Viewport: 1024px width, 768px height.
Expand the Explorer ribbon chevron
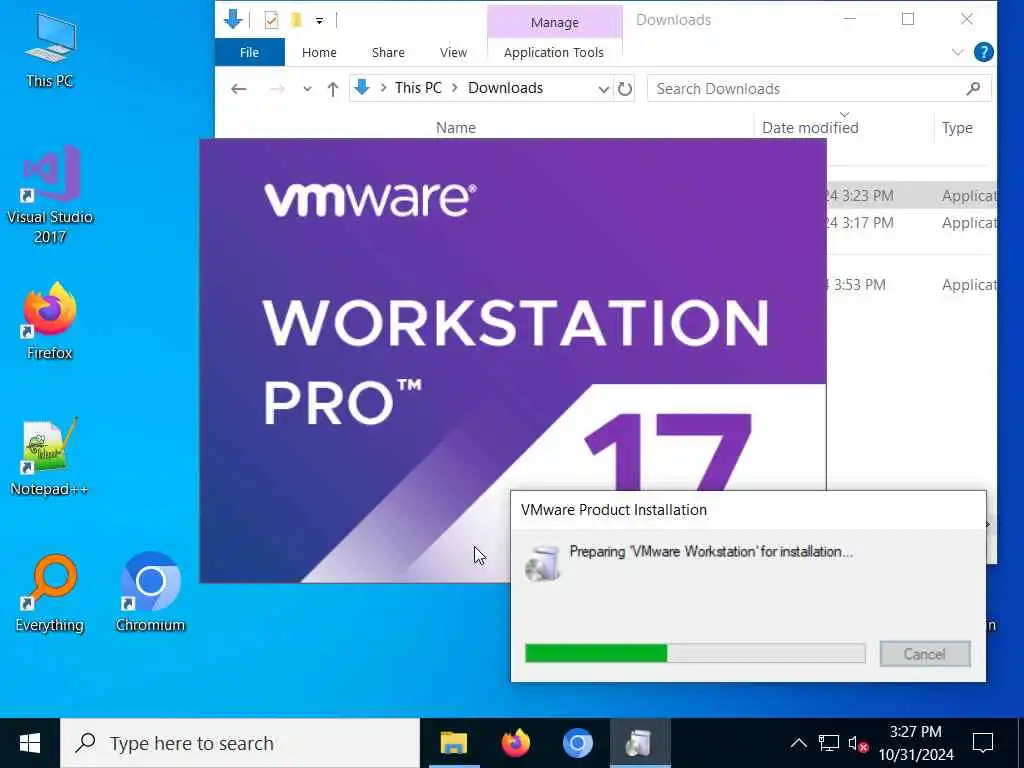[x=957, y=52]
